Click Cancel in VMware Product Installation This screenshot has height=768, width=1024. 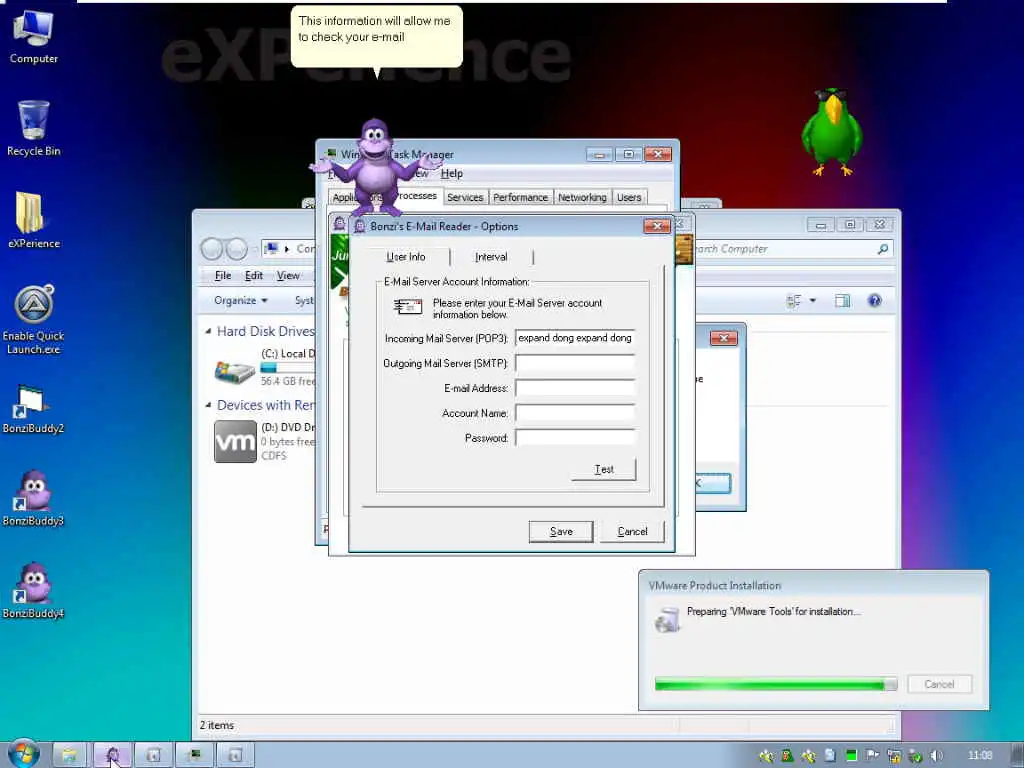click(x=939, y=684)
